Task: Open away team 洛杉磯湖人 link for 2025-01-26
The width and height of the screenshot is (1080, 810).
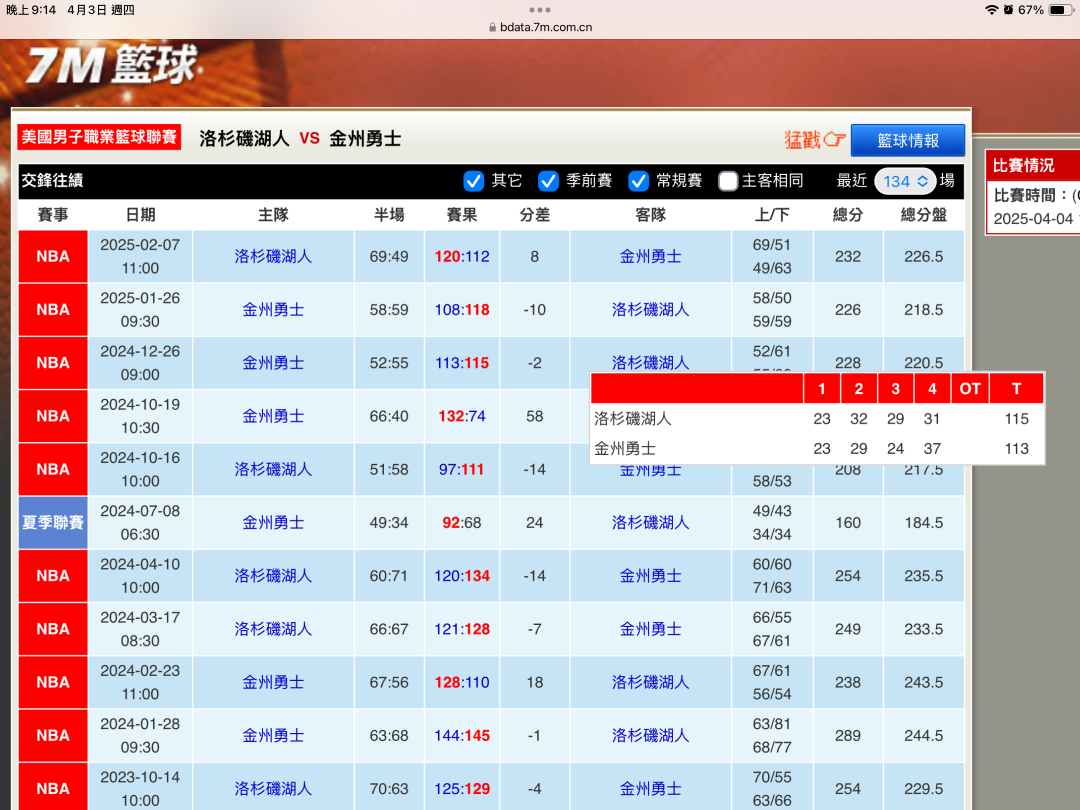Action: [x=650, y=309]
